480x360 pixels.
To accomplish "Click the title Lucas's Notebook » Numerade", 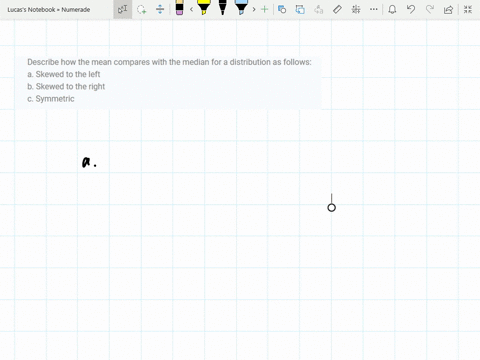I will [49, 10].
